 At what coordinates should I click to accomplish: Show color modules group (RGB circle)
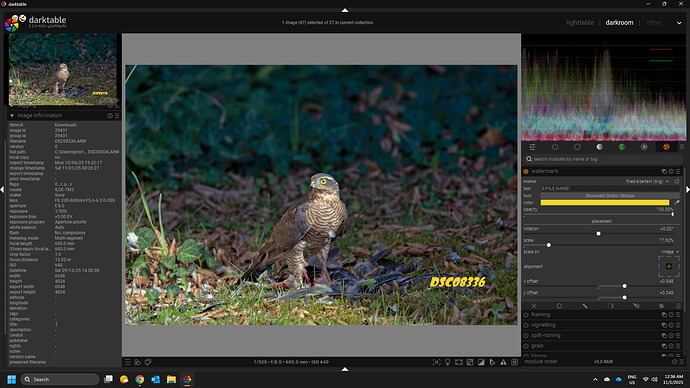click(x=621, y=147)
